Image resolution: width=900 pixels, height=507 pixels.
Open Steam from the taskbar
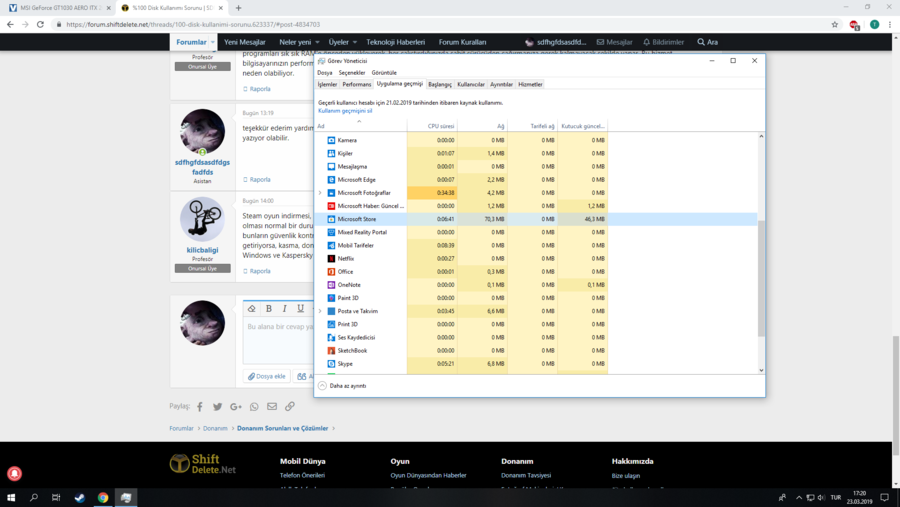pyautogui.click(x=80, y=498)
